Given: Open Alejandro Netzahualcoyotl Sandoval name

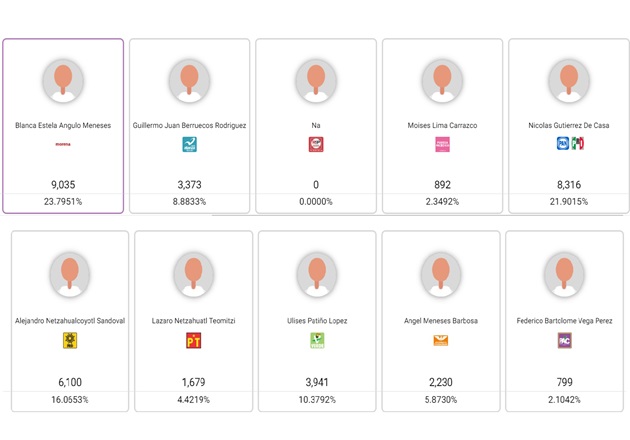Looking at the screenshot, I should tap(70, 321).
